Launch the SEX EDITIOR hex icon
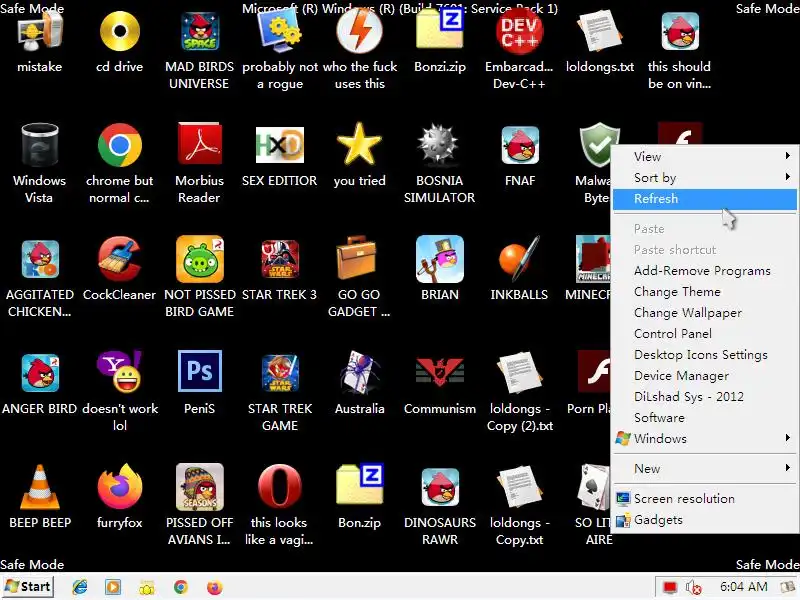 [280, 145]
